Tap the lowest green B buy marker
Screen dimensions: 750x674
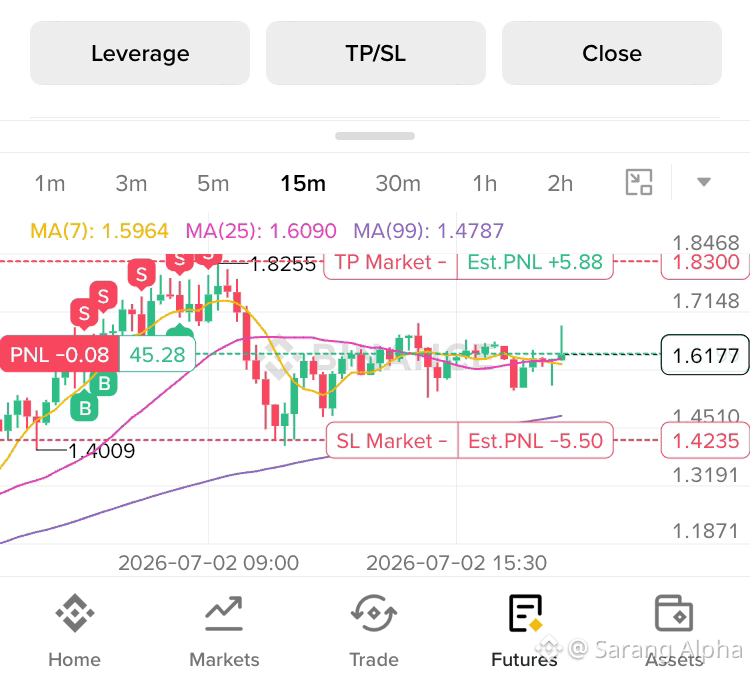pyautogui.click(x=85, y=408)
